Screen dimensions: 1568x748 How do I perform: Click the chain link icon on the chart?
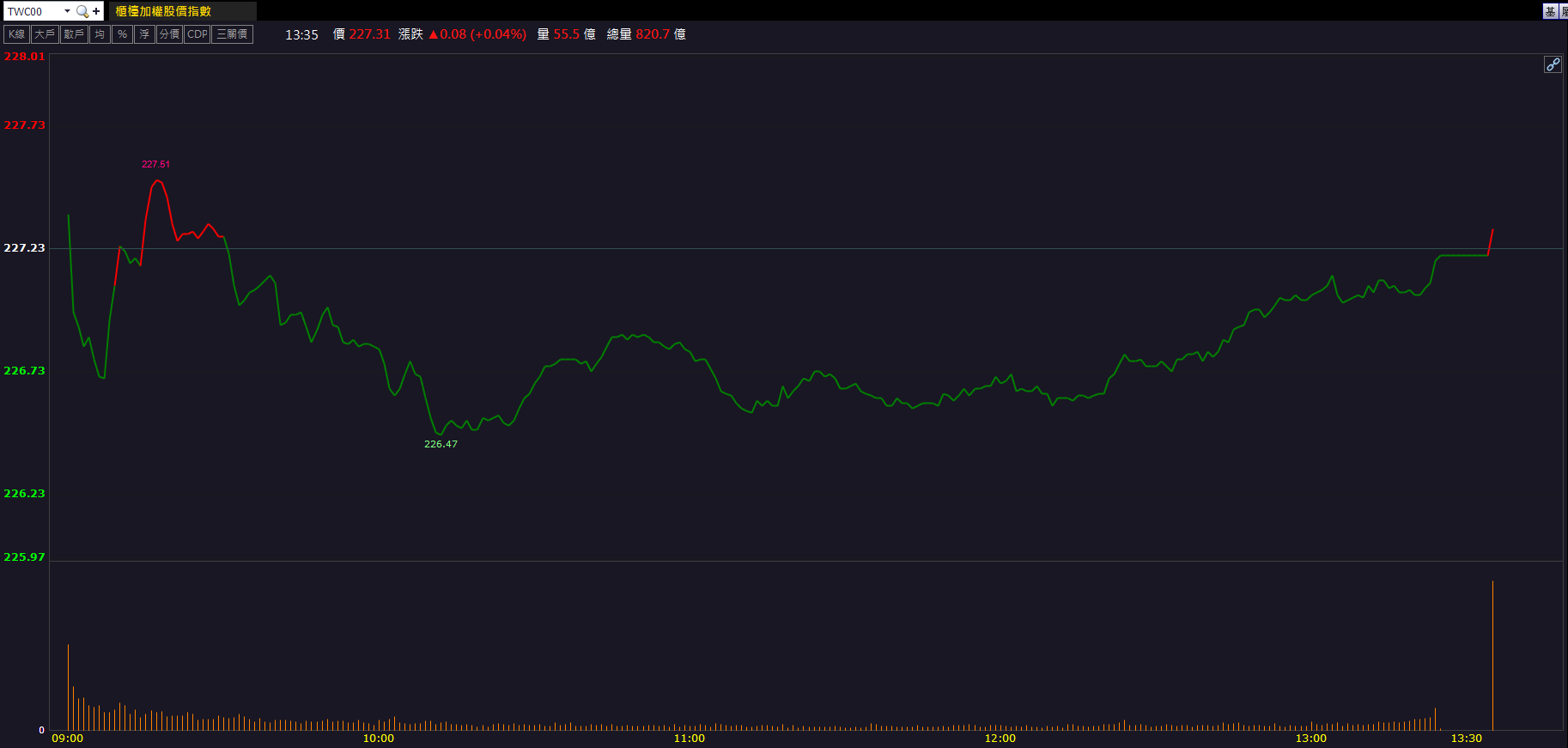[1553, 64]
